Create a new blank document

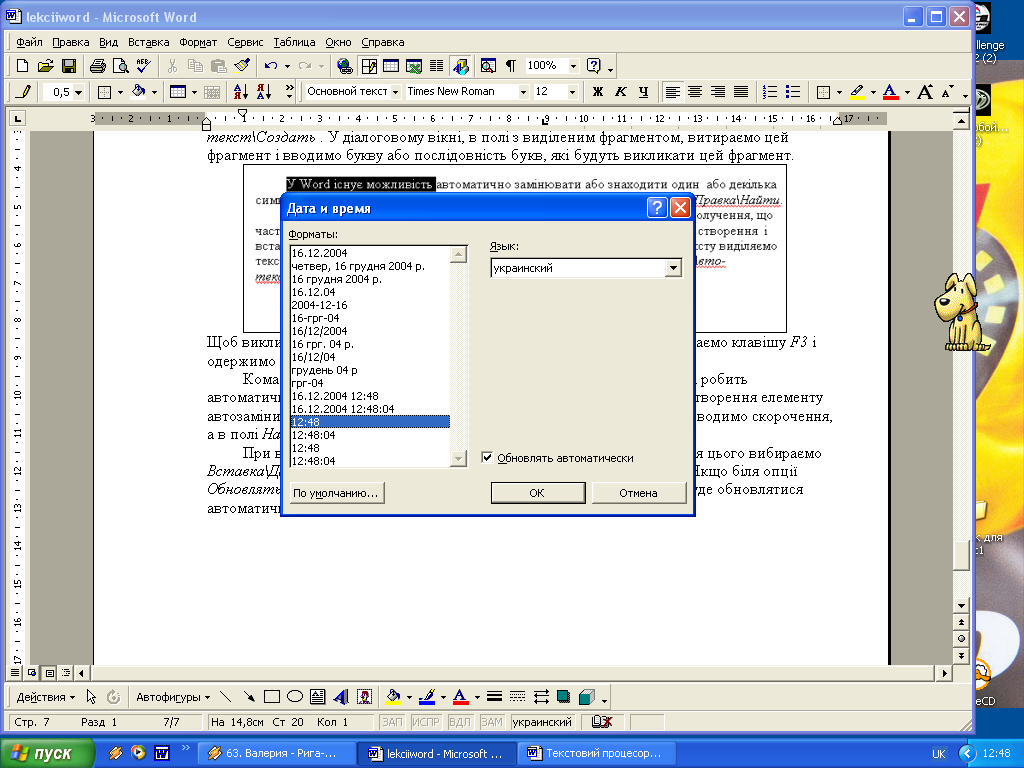tap(22, 65)
